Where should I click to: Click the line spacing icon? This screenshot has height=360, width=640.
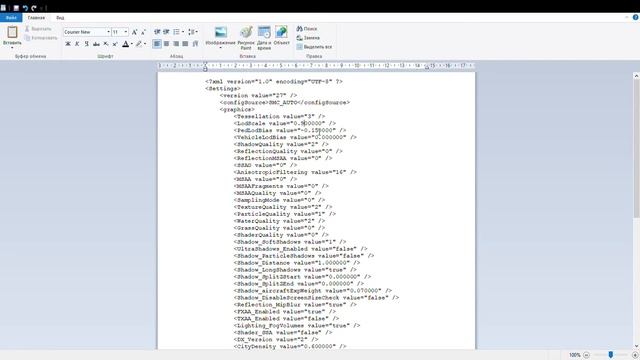pyautogui.click(x=191, y=32)
